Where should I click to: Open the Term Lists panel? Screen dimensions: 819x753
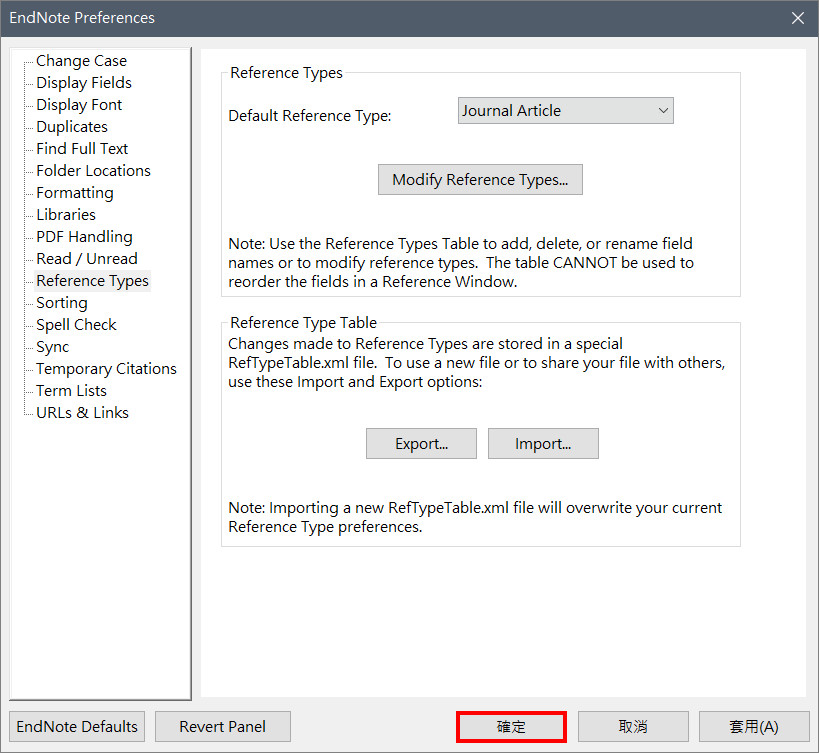(x=71, y=391)
